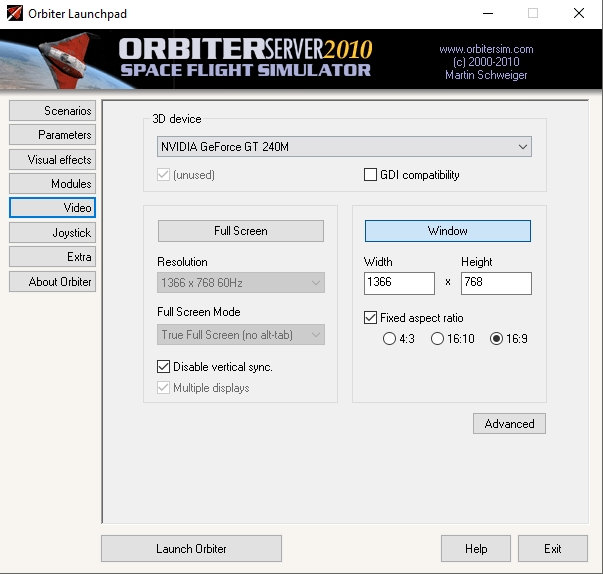
Task: Expand the 3D device dropdown
Action: 344,146
